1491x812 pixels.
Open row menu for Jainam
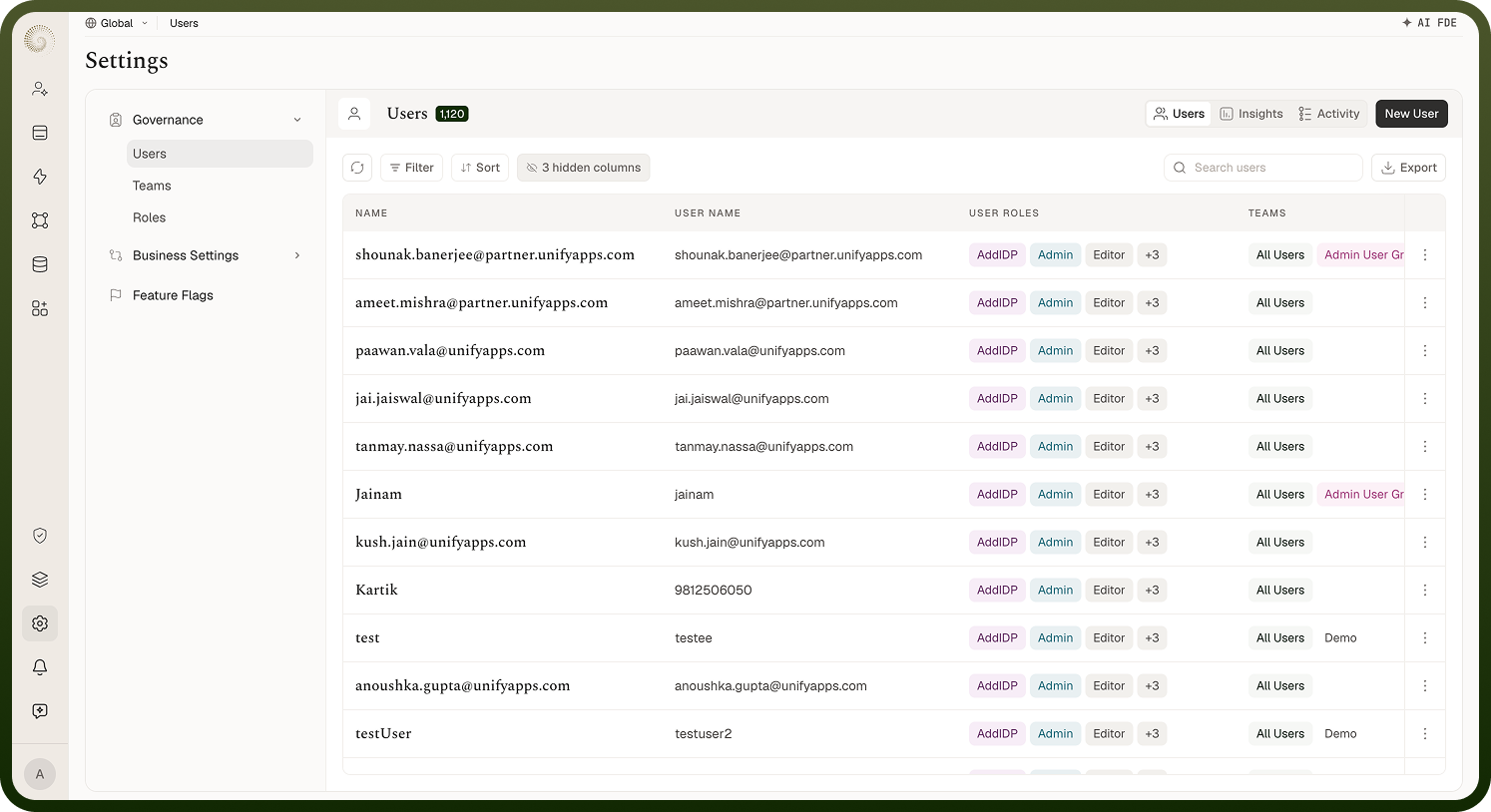point(1425,495)
